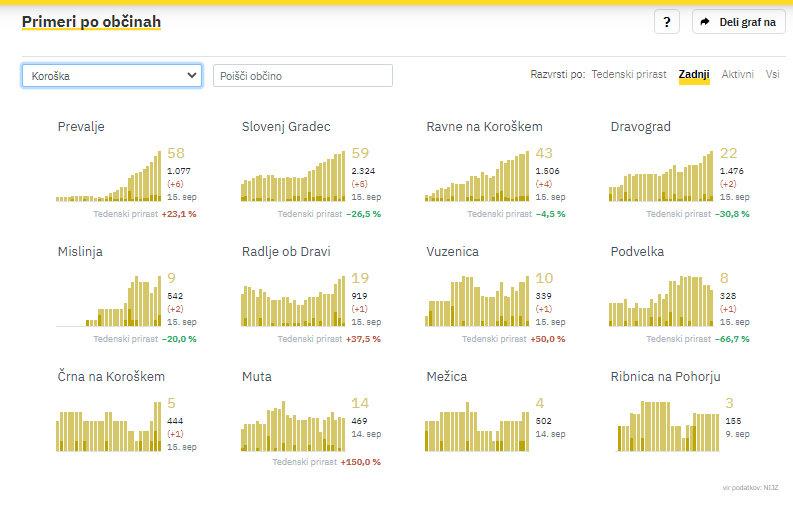Click the Mežica bar chart

tap(476, 426)
